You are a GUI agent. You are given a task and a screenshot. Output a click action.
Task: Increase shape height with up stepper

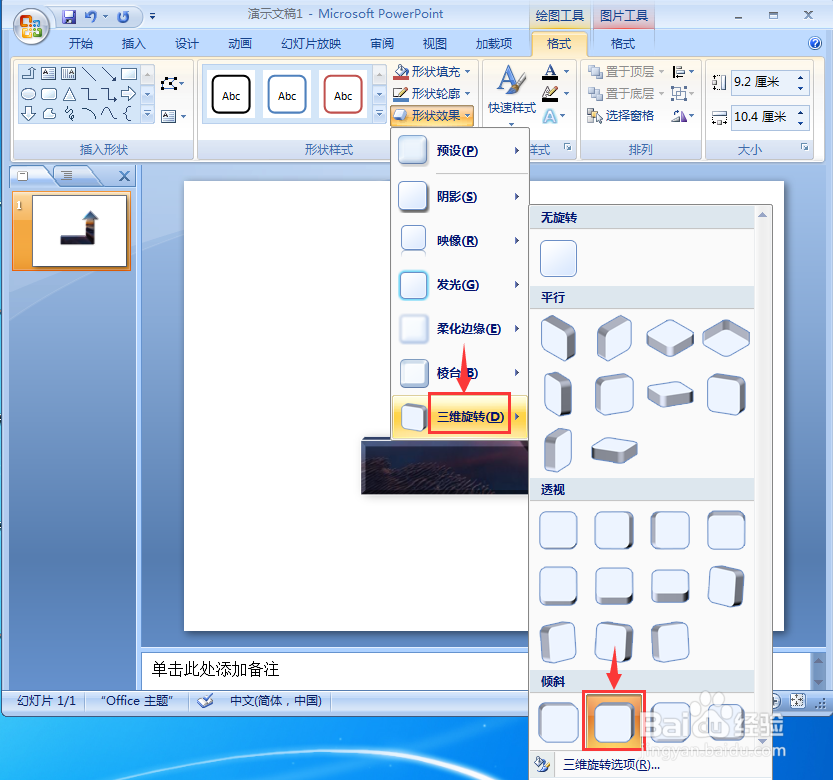point(801,77)
